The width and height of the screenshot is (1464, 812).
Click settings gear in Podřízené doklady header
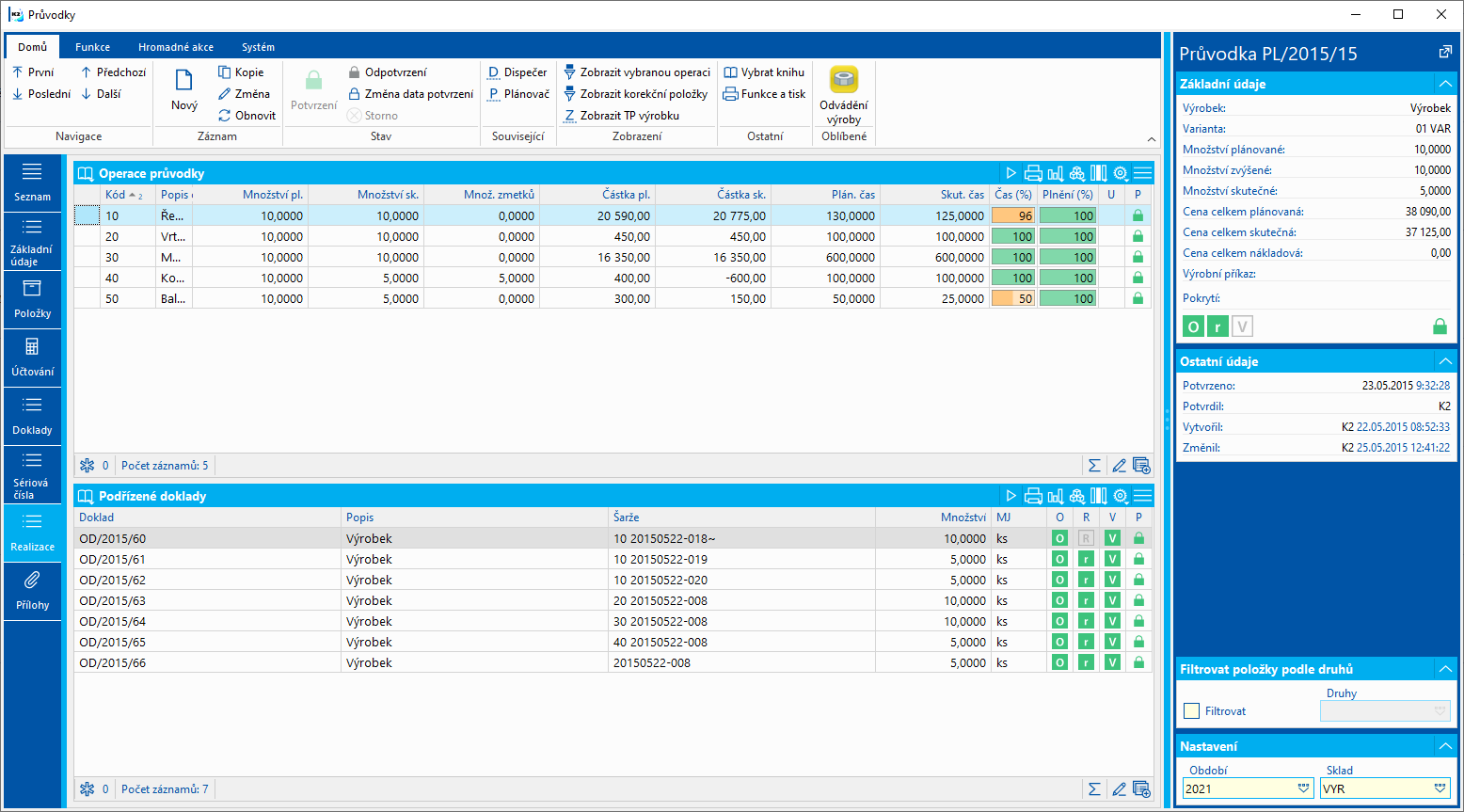coord(1120,496)
